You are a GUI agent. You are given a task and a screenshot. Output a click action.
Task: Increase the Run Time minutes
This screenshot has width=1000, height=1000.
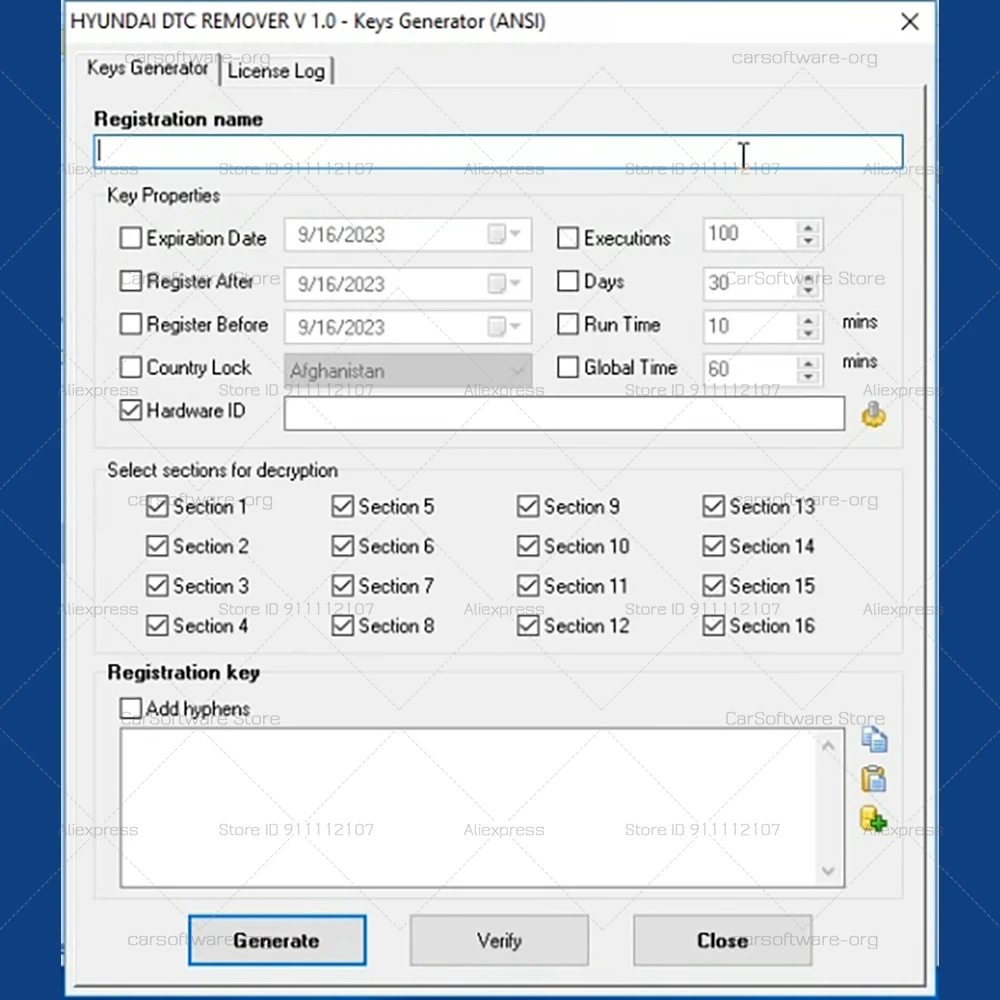pos(808,320)
